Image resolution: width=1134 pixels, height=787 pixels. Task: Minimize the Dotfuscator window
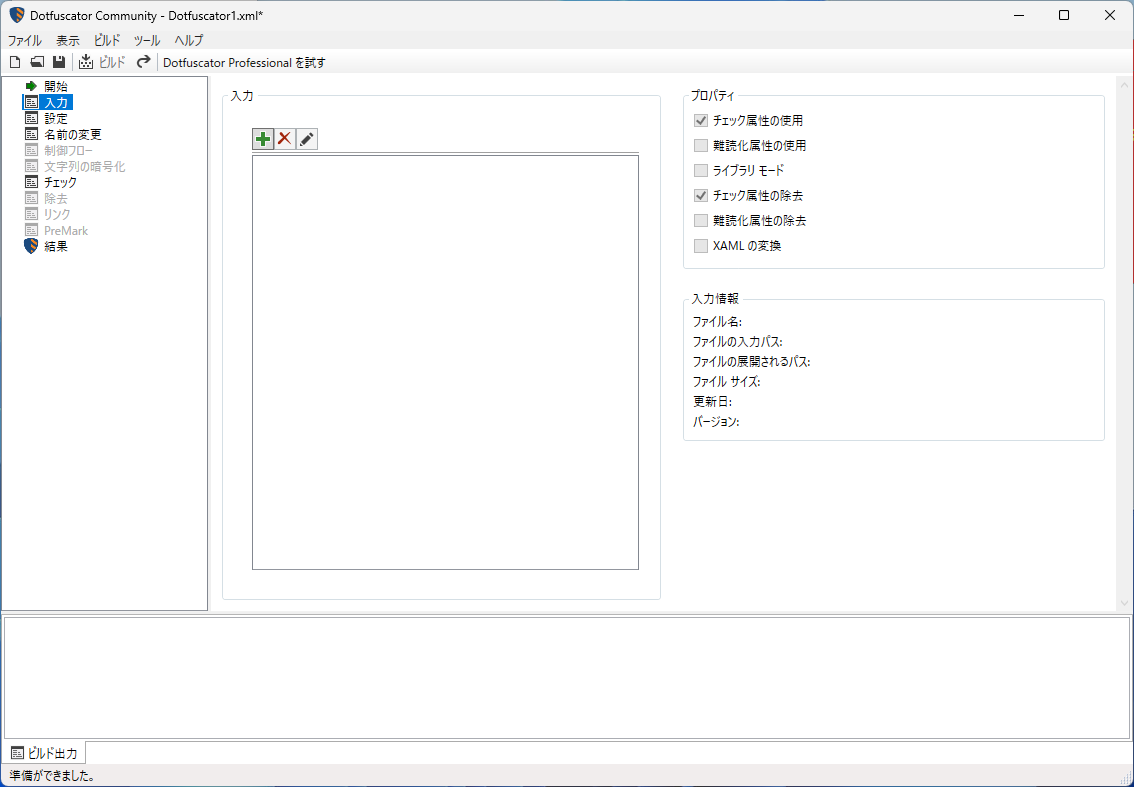tap(1018, 15)
